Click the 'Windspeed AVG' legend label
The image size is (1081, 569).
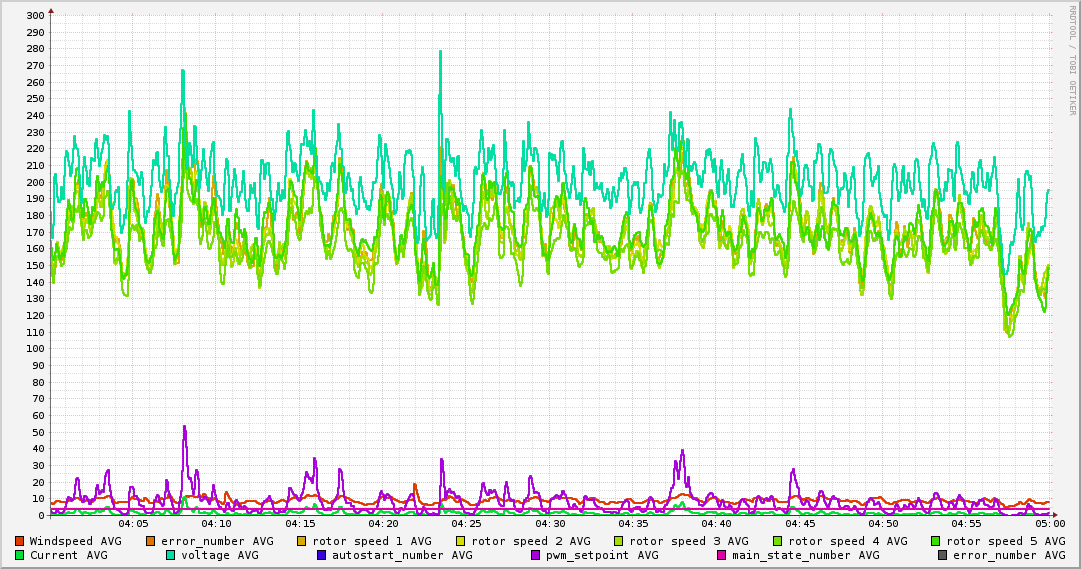pos(75,541)
